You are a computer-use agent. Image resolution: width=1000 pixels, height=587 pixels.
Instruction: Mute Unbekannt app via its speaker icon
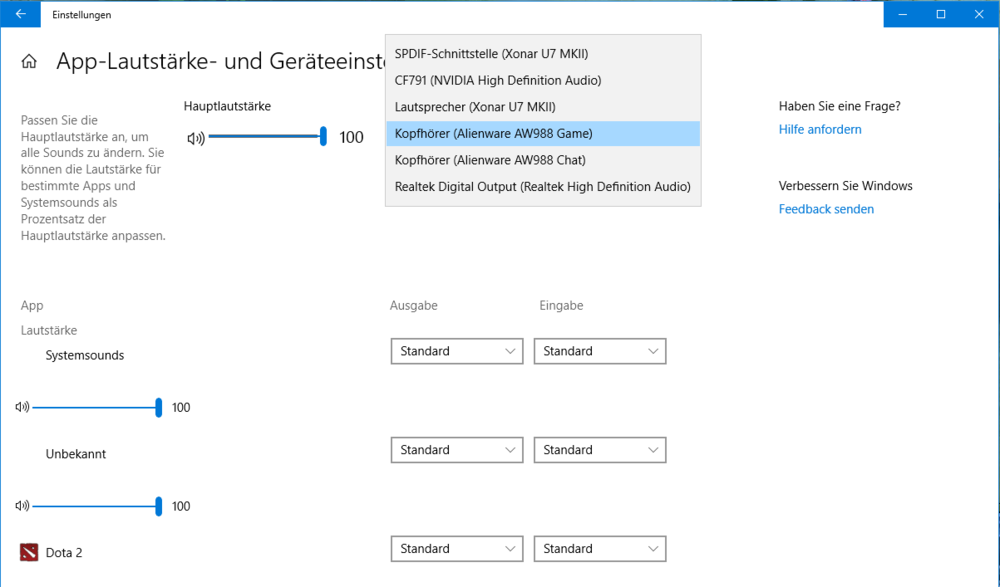23,506
